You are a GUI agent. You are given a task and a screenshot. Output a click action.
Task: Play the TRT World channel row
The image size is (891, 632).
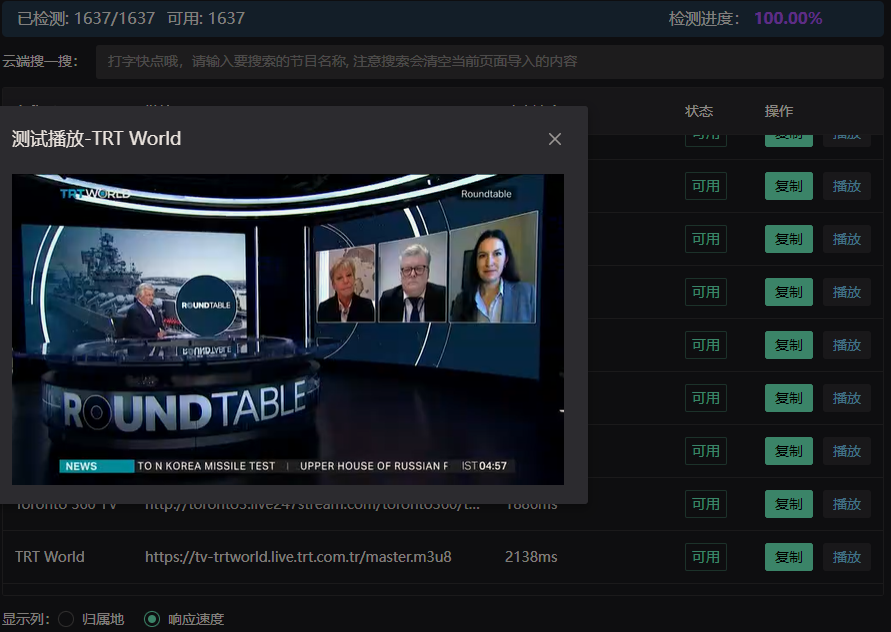click(x=846, y=557)
